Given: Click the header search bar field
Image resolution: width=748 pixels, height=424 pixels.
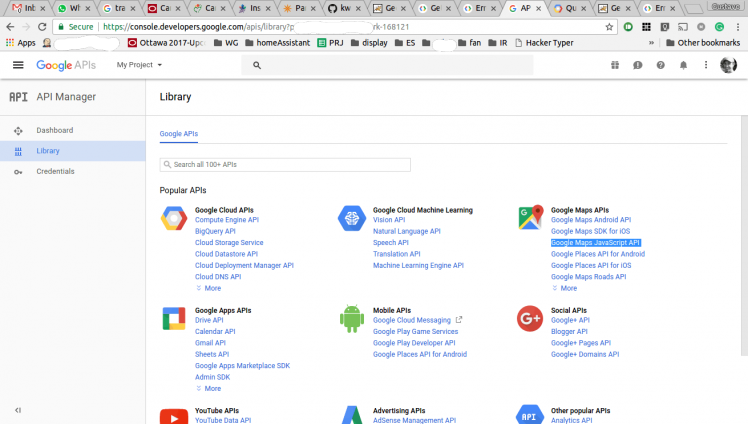Looking at the screenshot, I should 387,65.
